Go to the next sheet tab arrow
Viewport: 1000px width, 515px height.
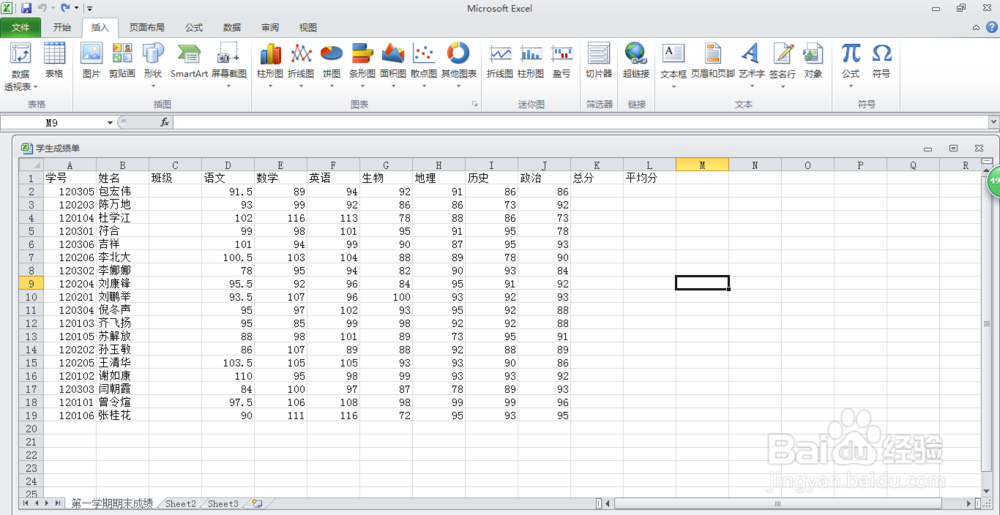click(47, 503)
